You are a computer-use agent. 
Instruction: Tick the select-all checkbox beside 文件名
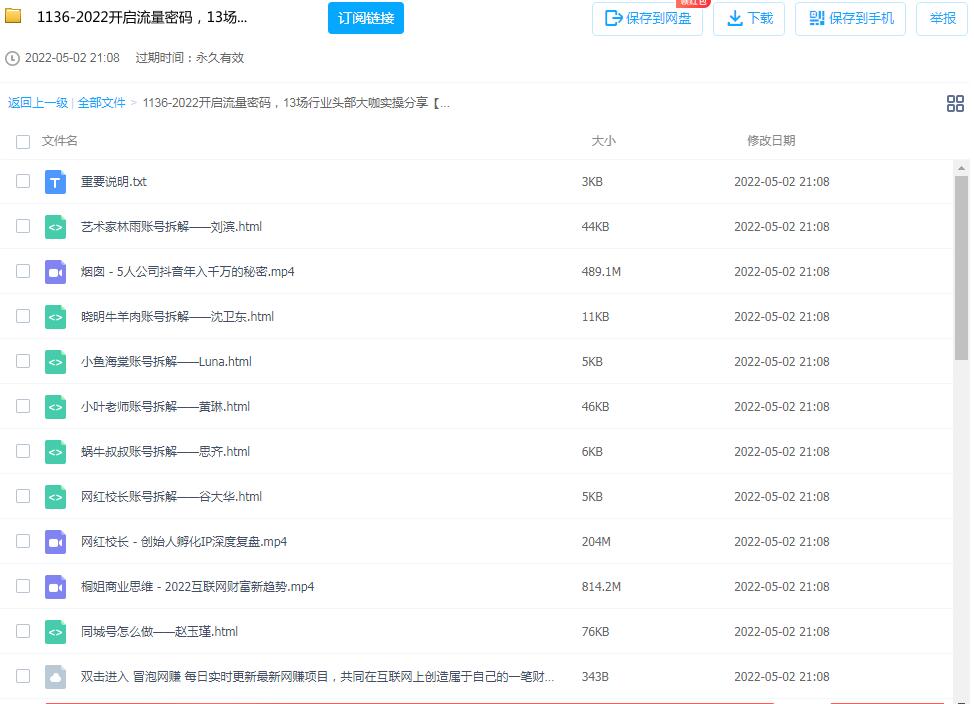click(x=23, y=142)
